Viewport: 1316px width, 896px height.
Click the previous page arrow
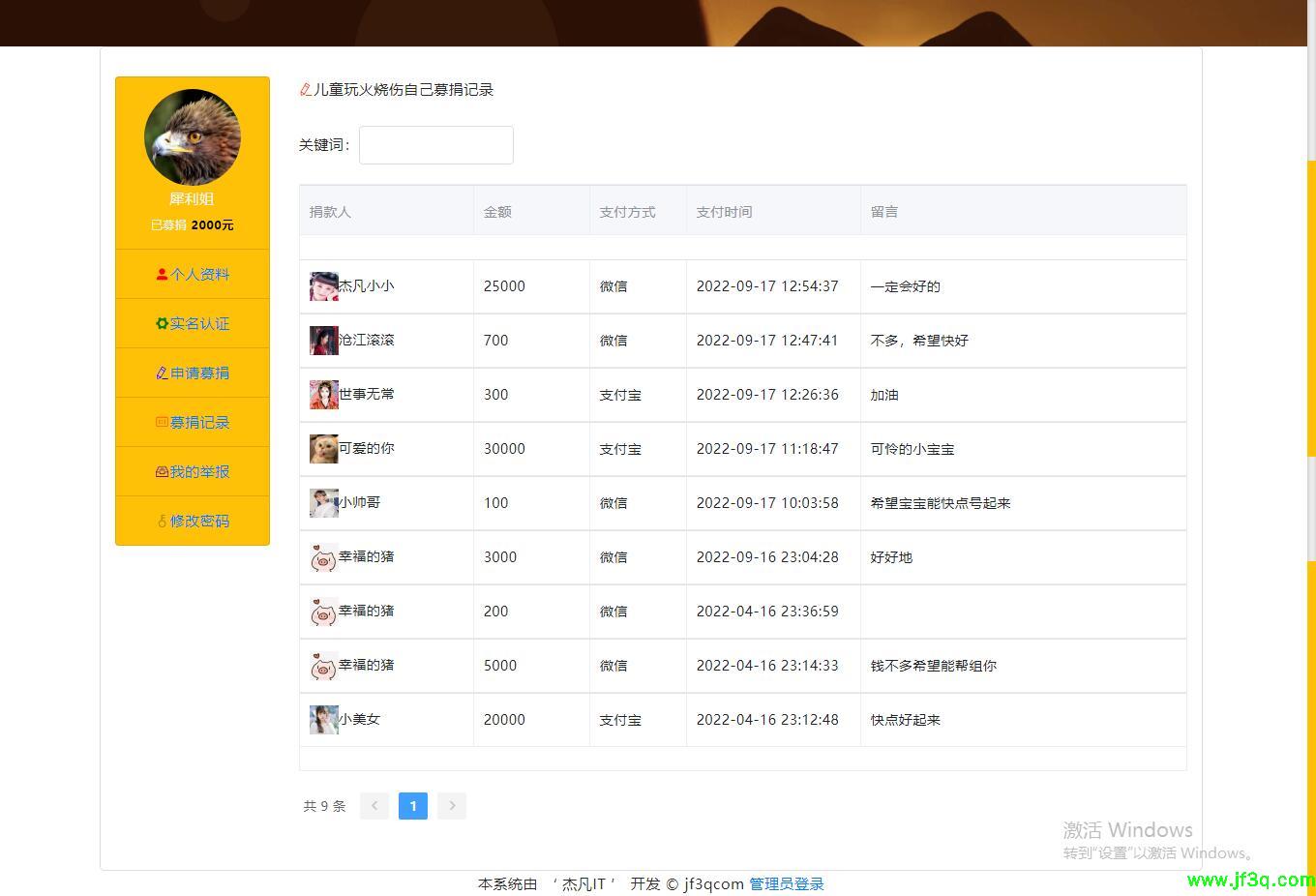(374, 805)
